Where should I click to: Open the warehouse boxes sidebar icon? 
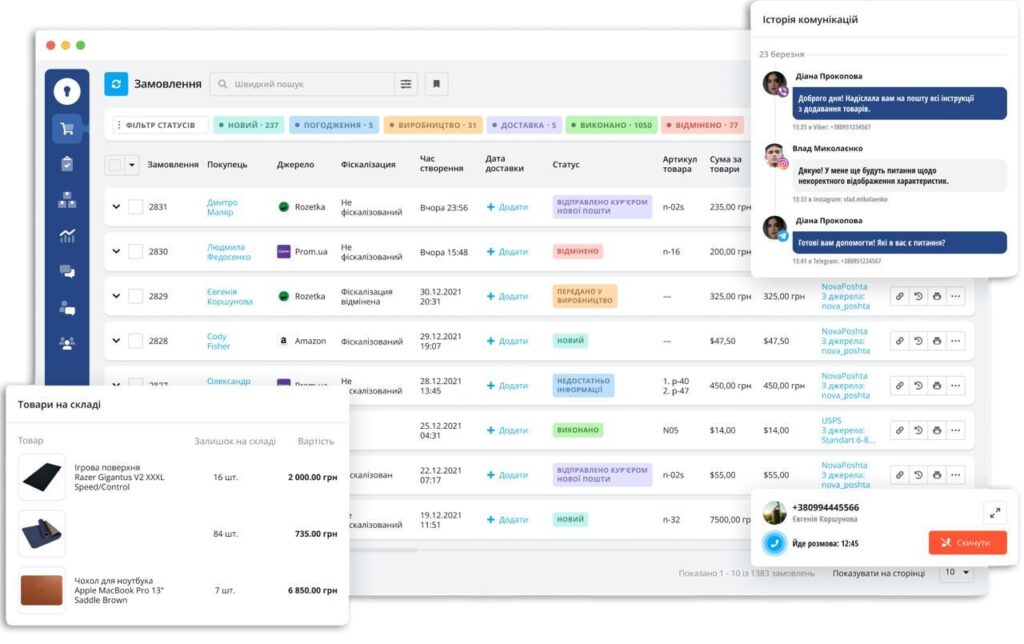pos(67,200)
